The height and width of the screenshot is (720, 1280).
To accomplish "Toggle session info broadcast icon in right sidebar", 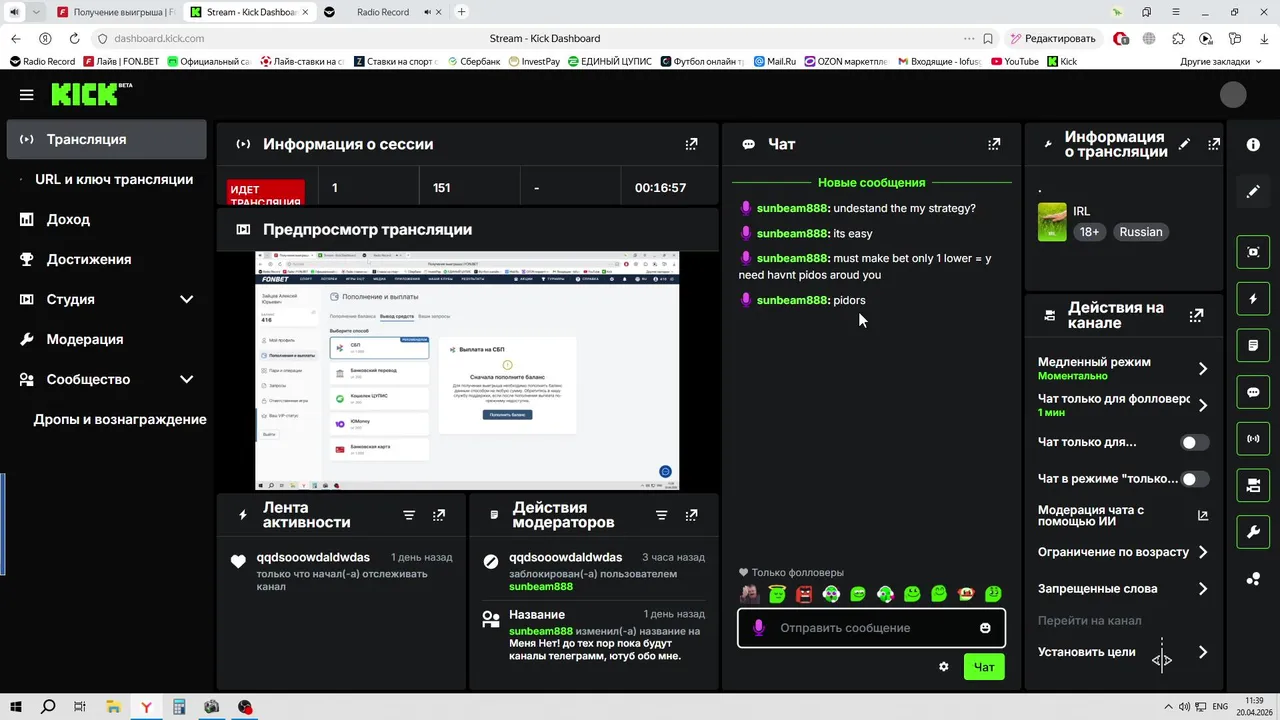I will point(1253,439).
